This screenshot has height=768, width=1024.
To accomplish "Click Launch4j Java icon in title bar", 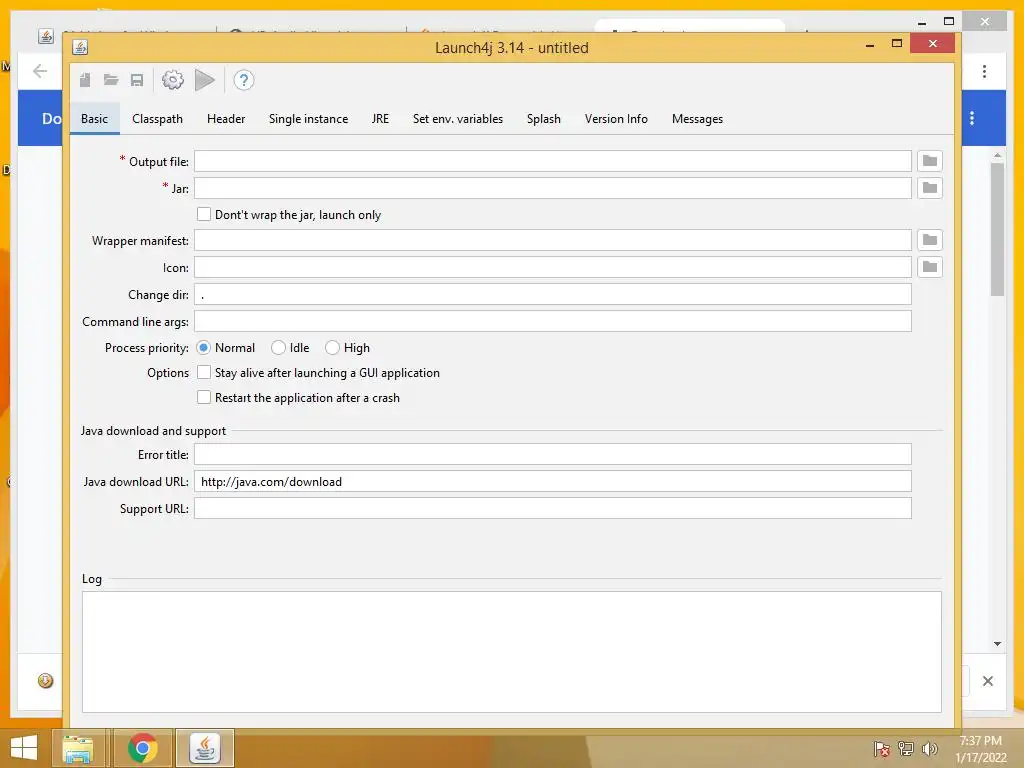I will (x=80, y=47).
